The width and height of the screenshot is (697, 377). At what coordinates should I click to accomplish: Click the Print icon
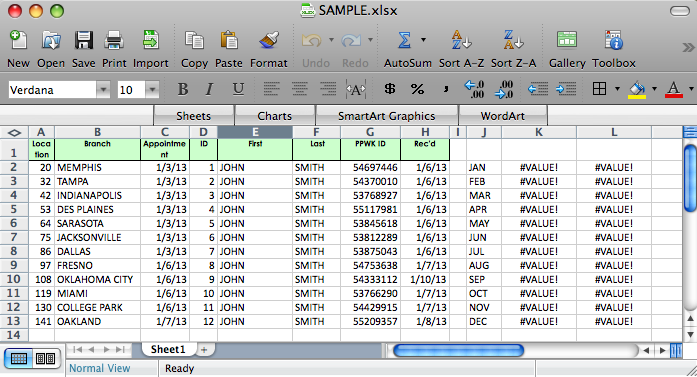point(114,41)
